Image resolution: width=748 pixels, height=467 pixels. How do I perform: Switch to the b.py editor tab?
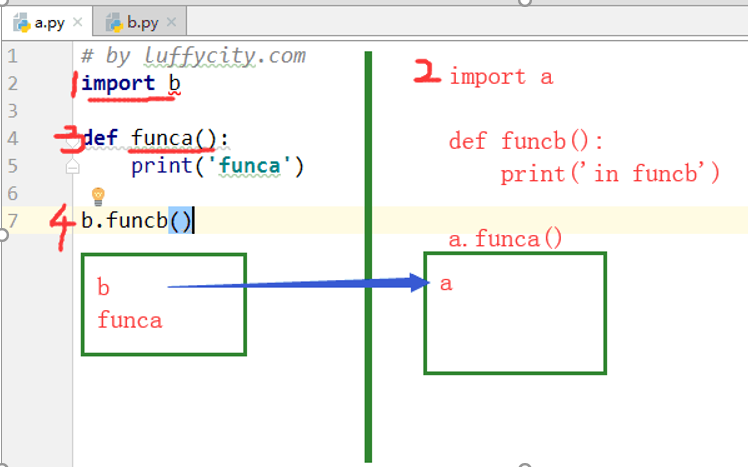140,22
